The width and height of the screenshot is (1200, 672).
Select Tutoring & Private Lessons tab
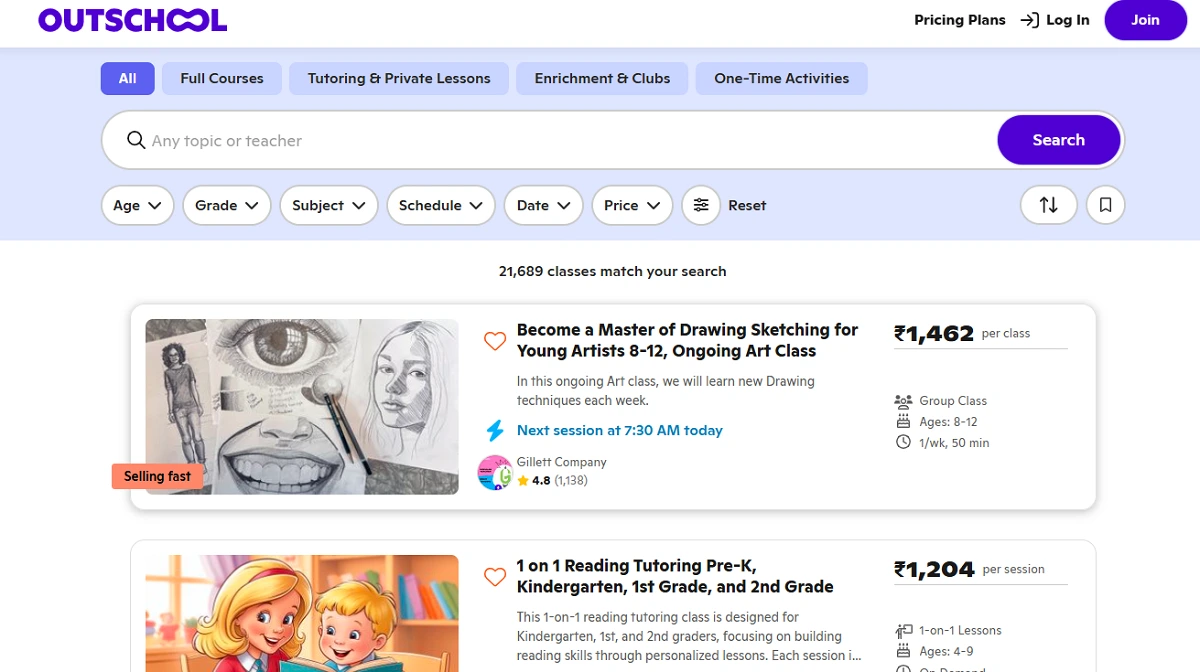point(399,78)
